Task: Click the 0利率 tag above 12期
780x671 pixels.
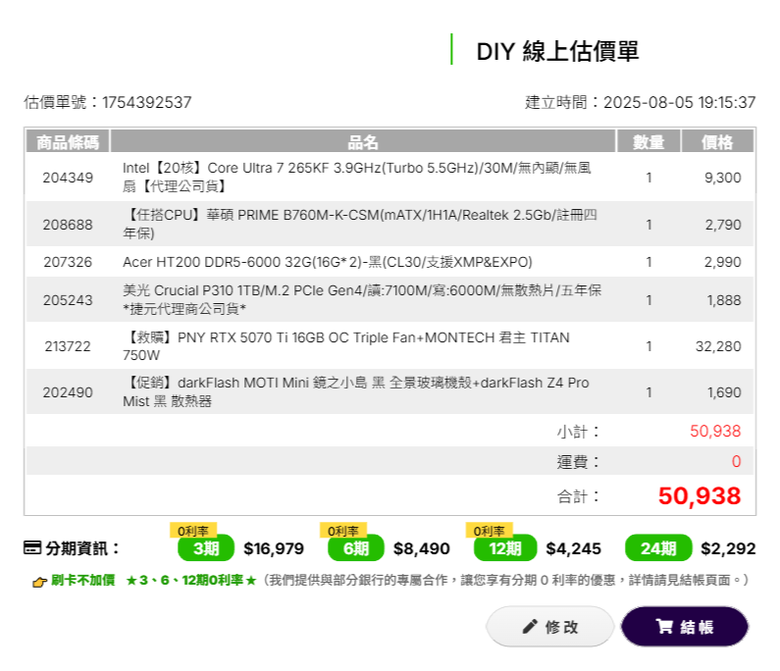Action: coord(489,531)
